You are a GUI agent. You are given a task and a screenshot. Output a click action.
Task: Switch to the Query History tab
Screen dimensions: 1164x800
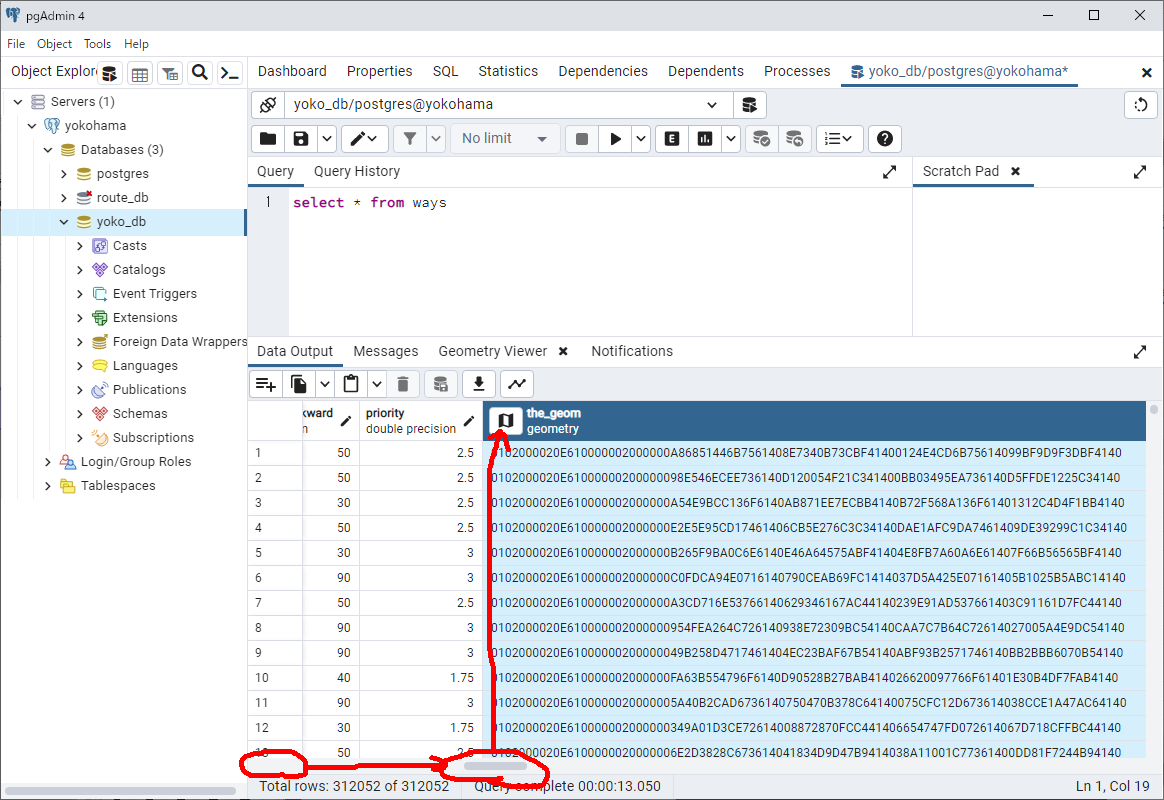[356, 171]
